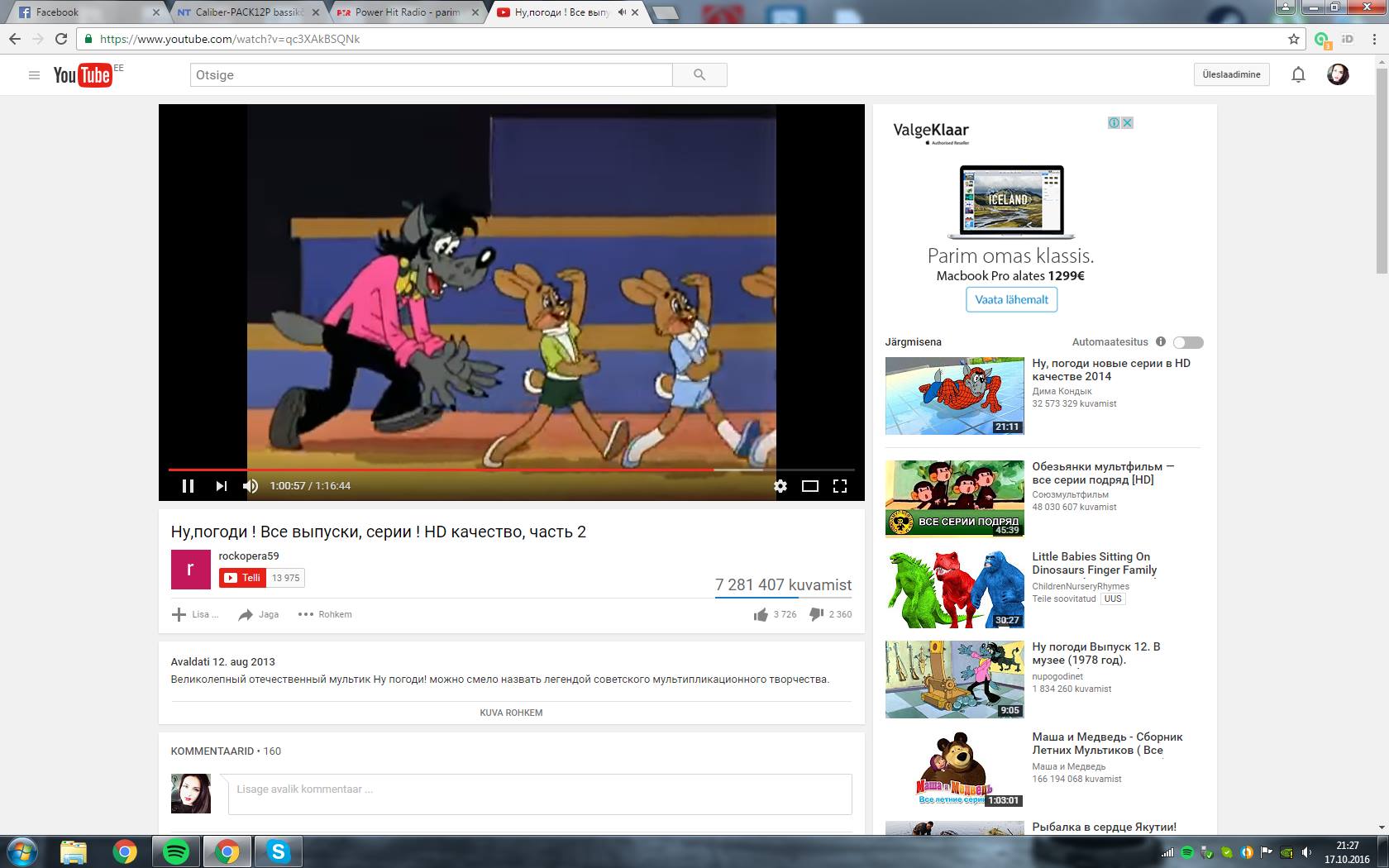Add video to playlist via Lisa

(195, 614)
